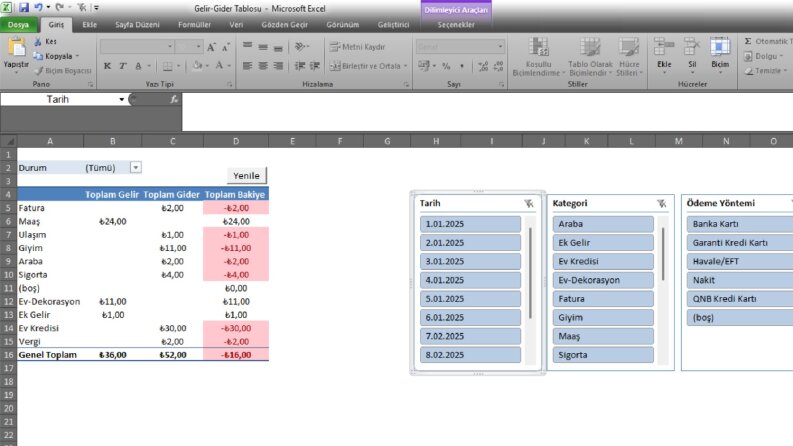Click the text orientation icon
The width and height of the screenshot is (793, 446).
[x=301, y=47]
